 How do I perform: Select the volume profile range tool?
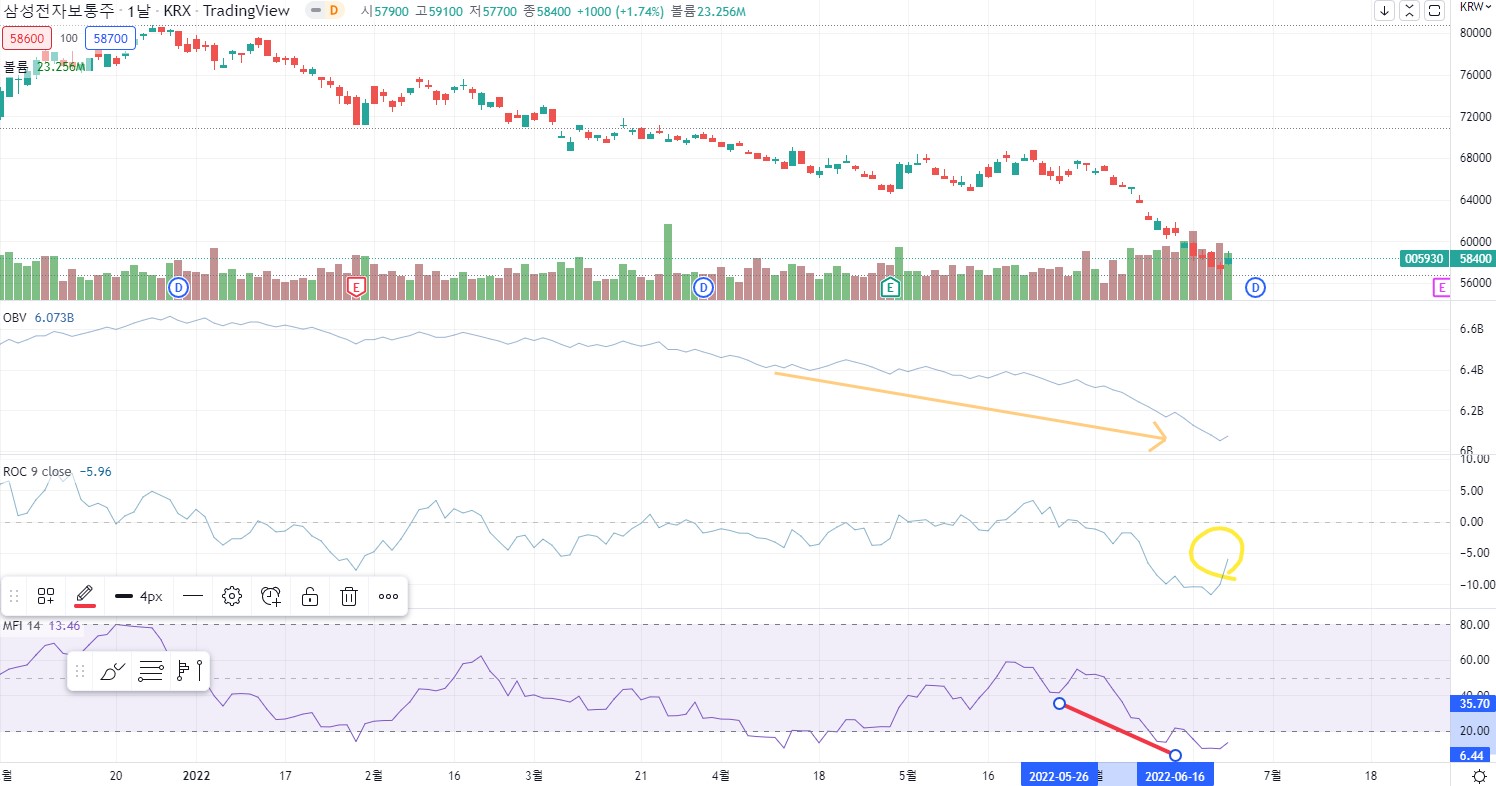[189, 671]
